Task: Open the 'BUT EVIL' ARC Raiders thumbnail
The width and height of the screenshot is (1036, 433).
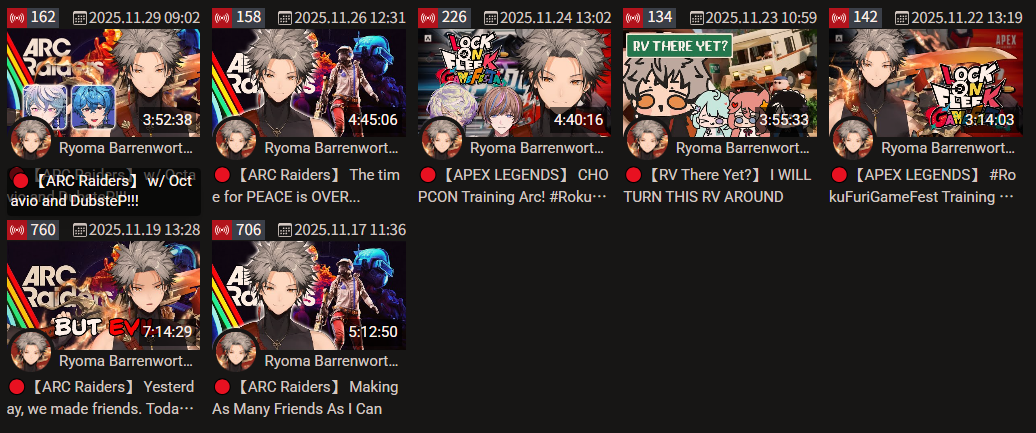Action: (x=104, y=295)
